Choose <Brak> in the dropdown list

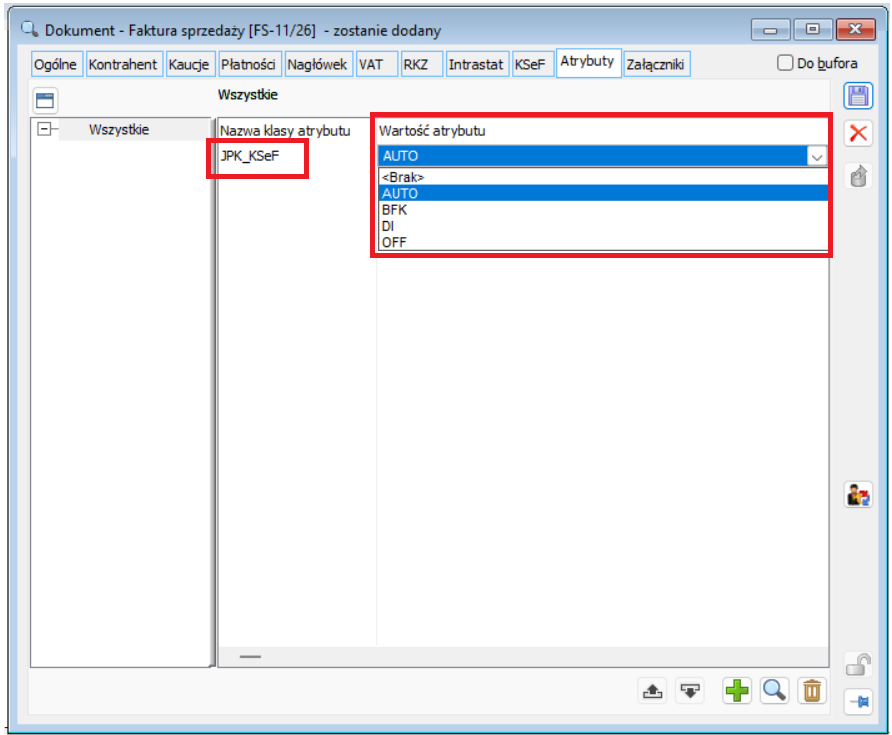click(603, 177)
